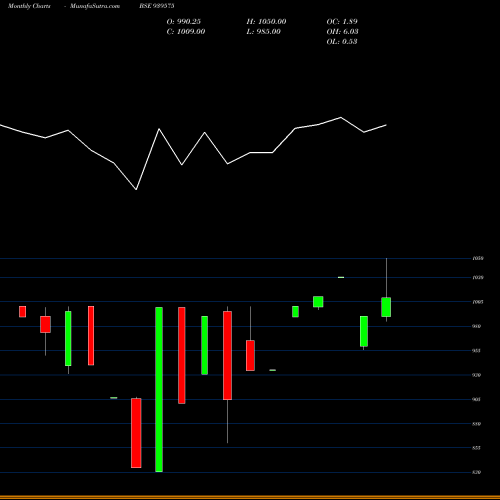The height and width of the screenshot is (500, 500).
Task: Click the 'OH: 6.03' value
Action: point(342,32)
